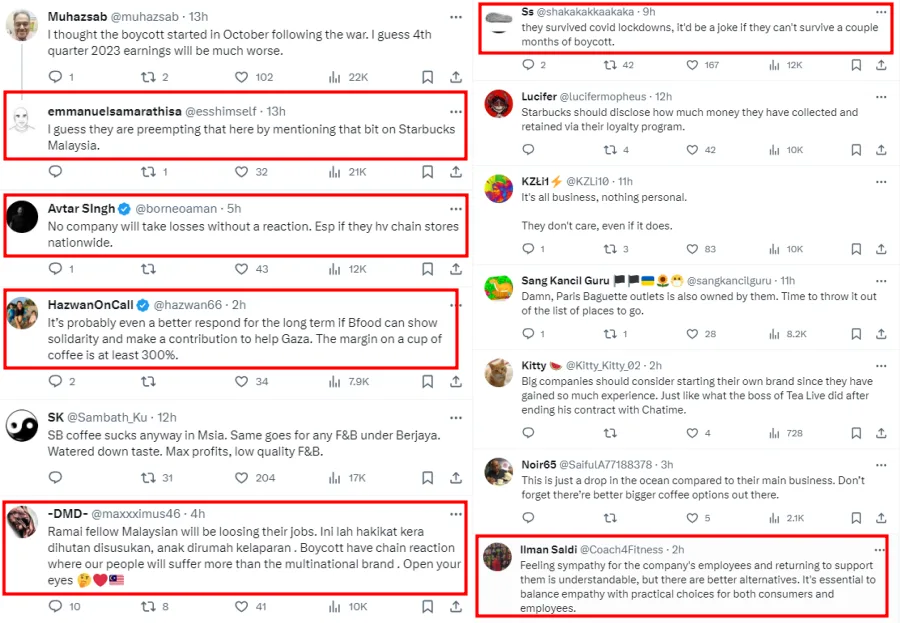Reply to Ss's covid lockdowns tweet
The image size is (900, 623).
coord(528,65)
